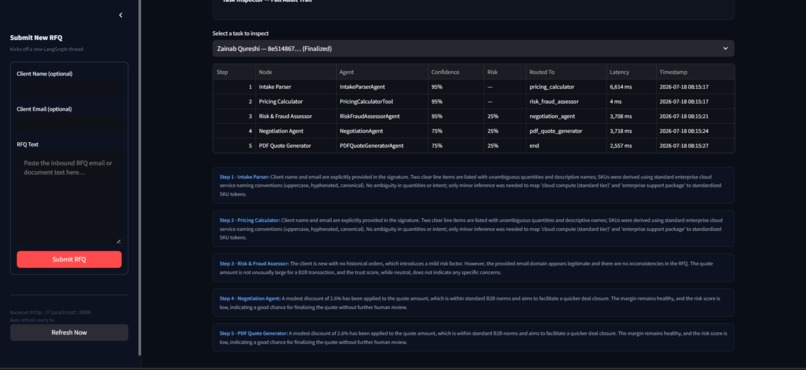Click the Client Email input field

coord(69,123)
